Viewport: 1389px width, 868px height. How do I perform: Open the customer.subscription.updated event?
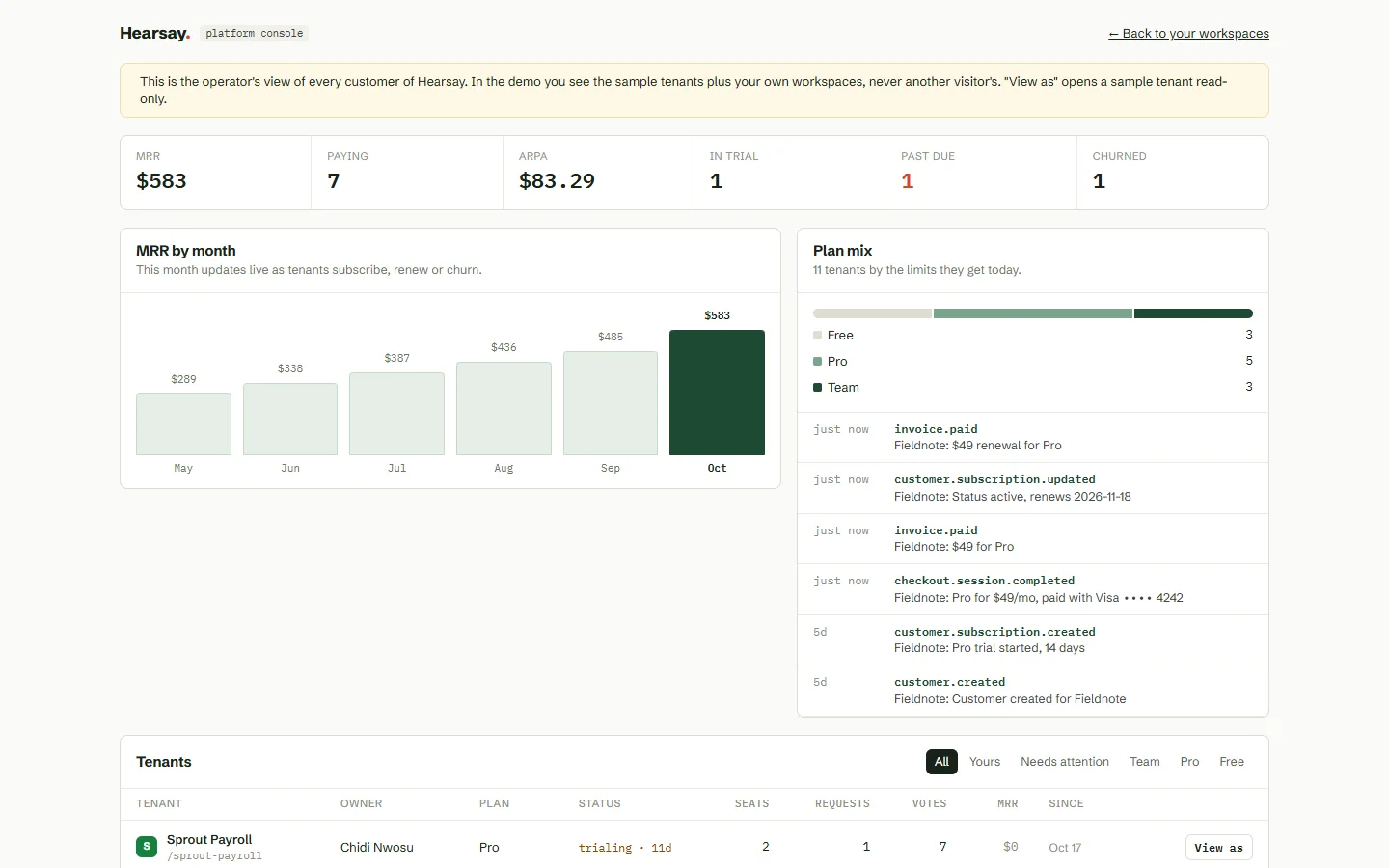click(1033, 488)
